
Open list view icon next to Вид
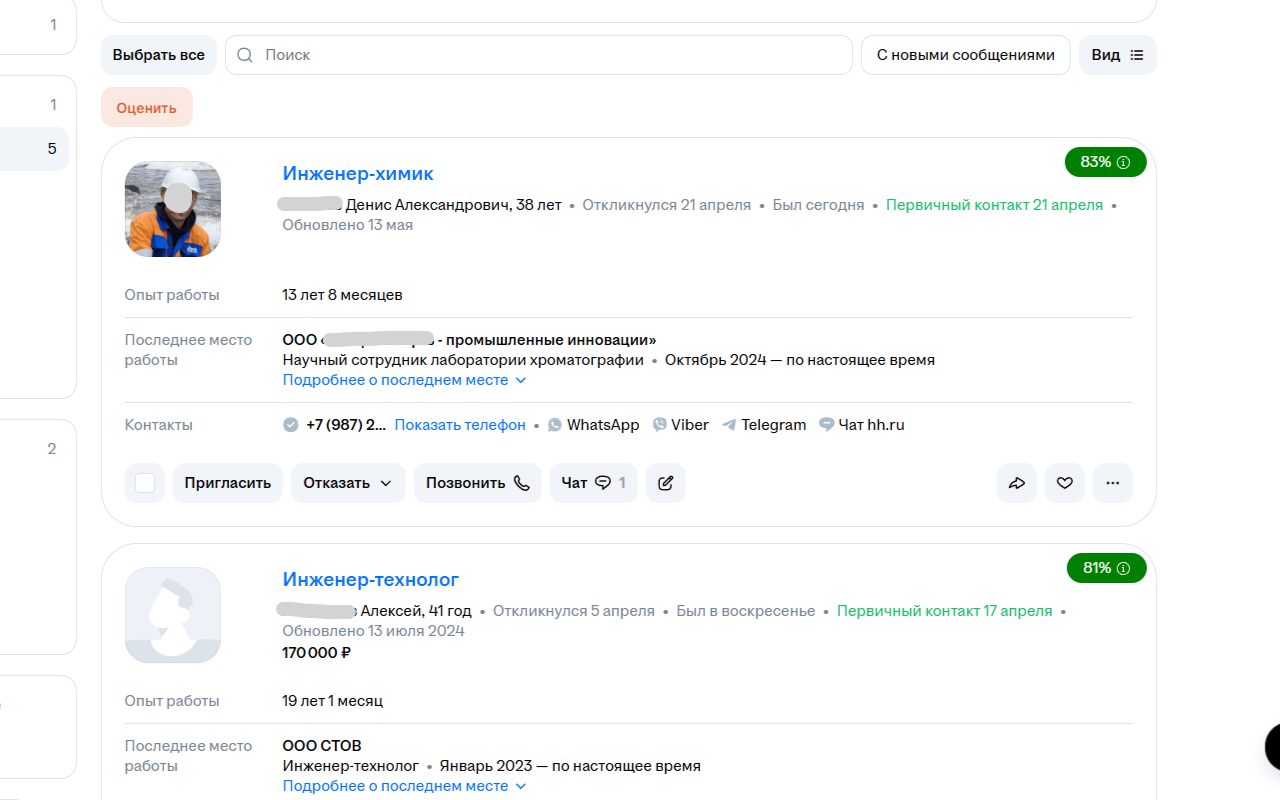(x=1136, y=55)
